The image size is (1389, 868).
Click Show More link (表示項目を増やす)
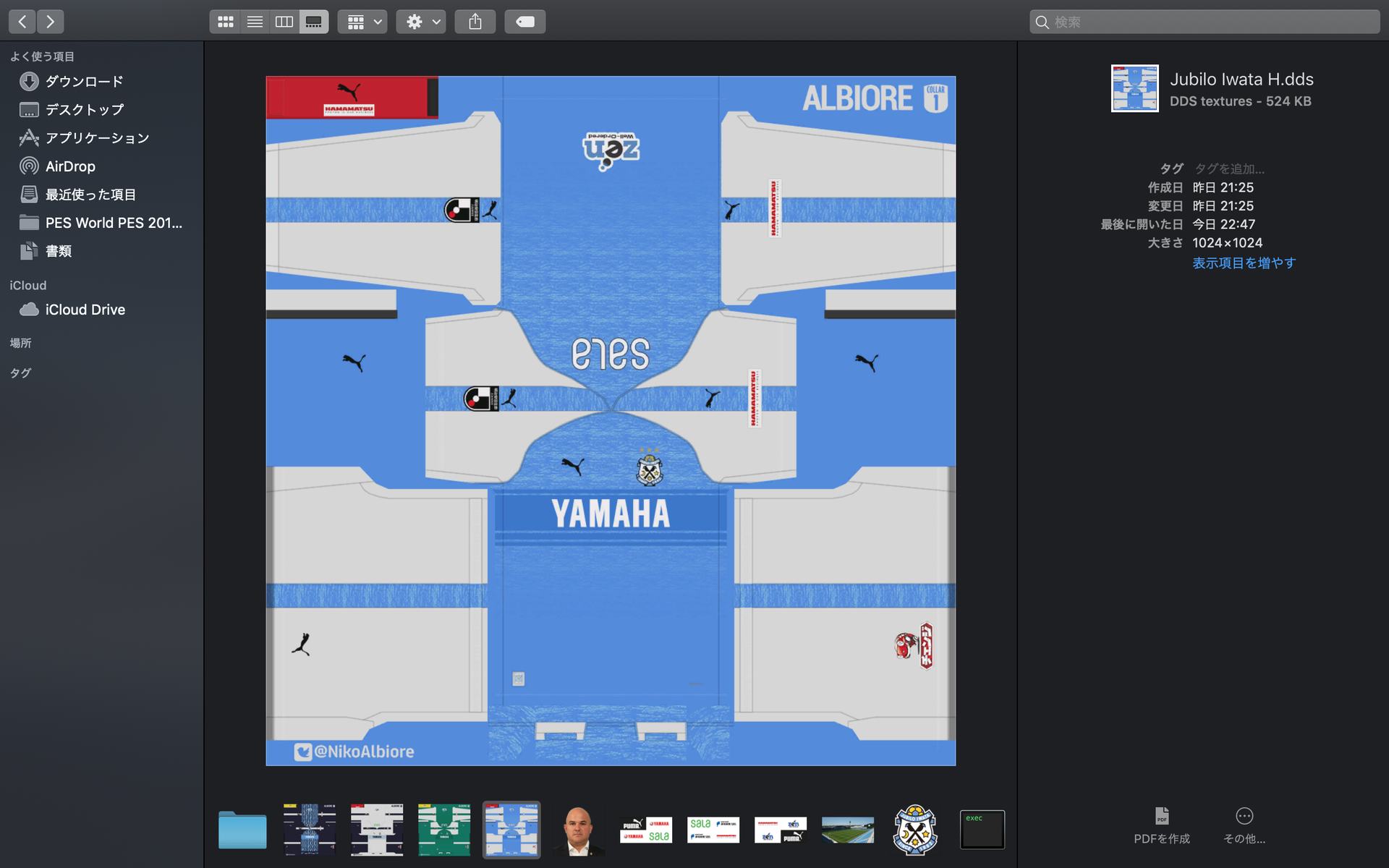pos(1244,263)
